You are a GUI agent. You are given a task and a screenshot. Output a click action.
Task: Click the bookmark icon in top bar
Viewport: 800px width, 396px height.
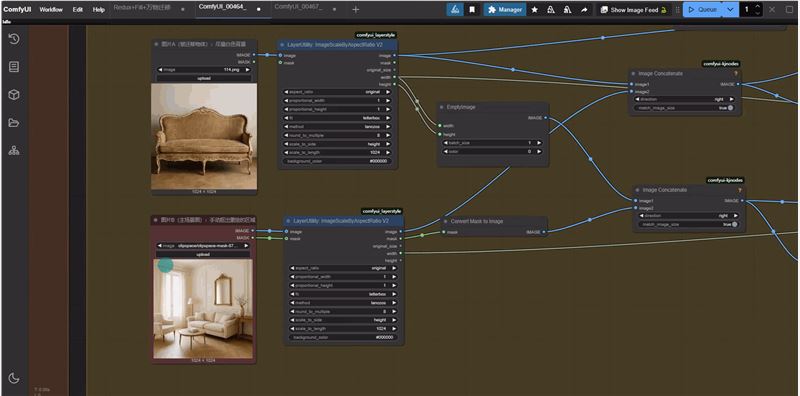tap(472, 9)
